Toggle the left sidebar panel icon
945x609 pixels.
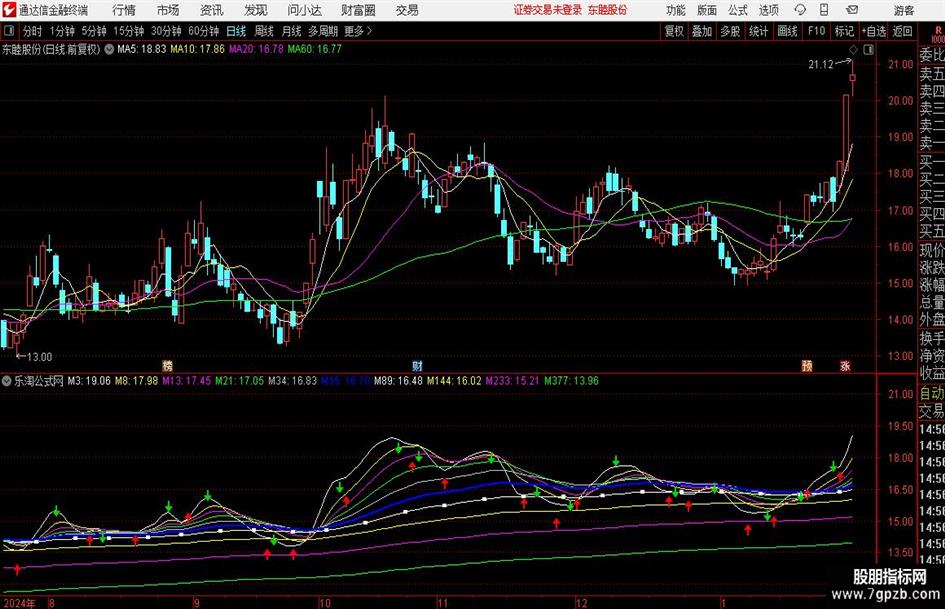(8, 31)
